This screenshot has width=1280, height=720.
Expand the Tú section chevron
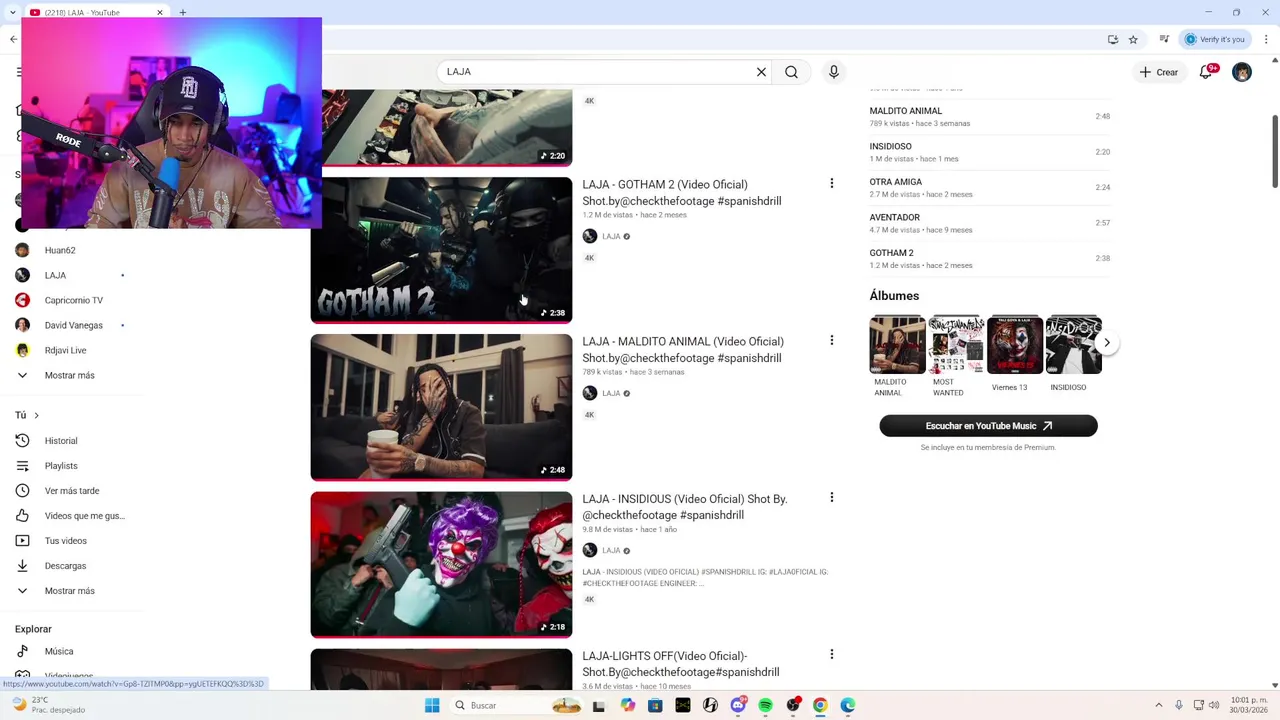point(36,415)
